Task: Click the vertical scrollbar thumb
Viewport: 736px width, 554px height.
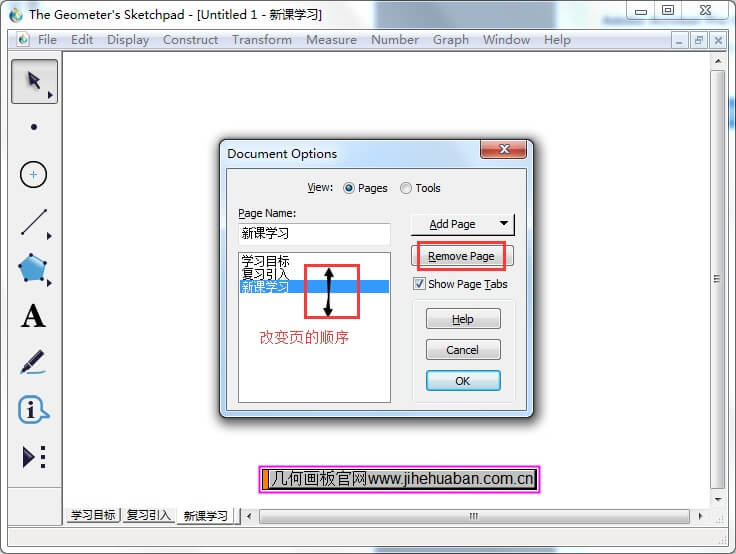Action: pos(718,279)
